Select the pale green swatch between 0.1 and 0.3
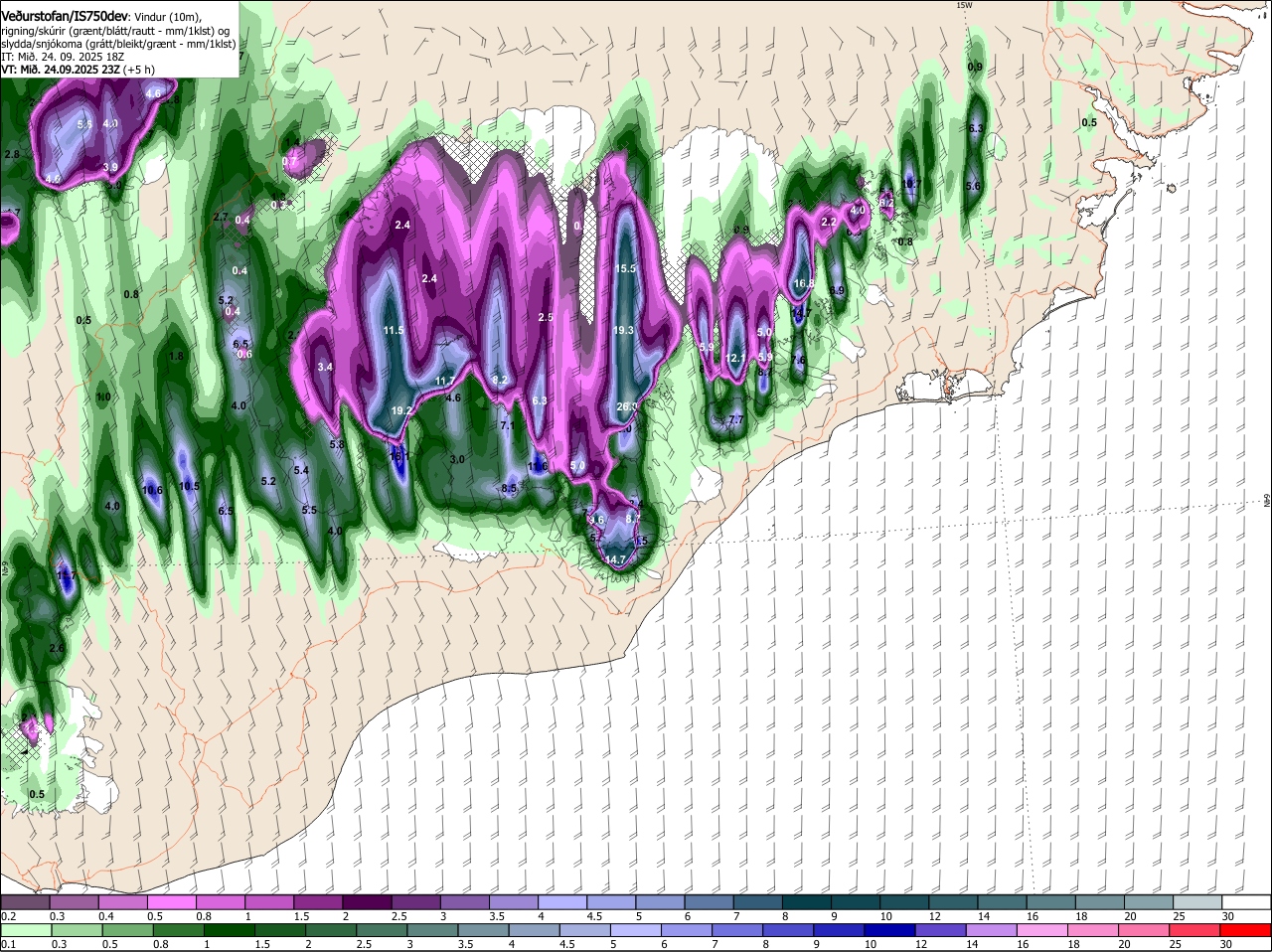This screenshot has width=1272, height=952. pyautogui.click(x=27, y=930)
